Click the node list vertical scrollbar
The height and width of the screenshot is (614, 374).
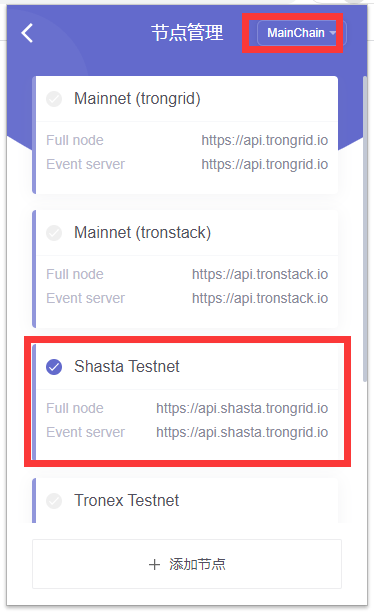click(x=365, y=229)
